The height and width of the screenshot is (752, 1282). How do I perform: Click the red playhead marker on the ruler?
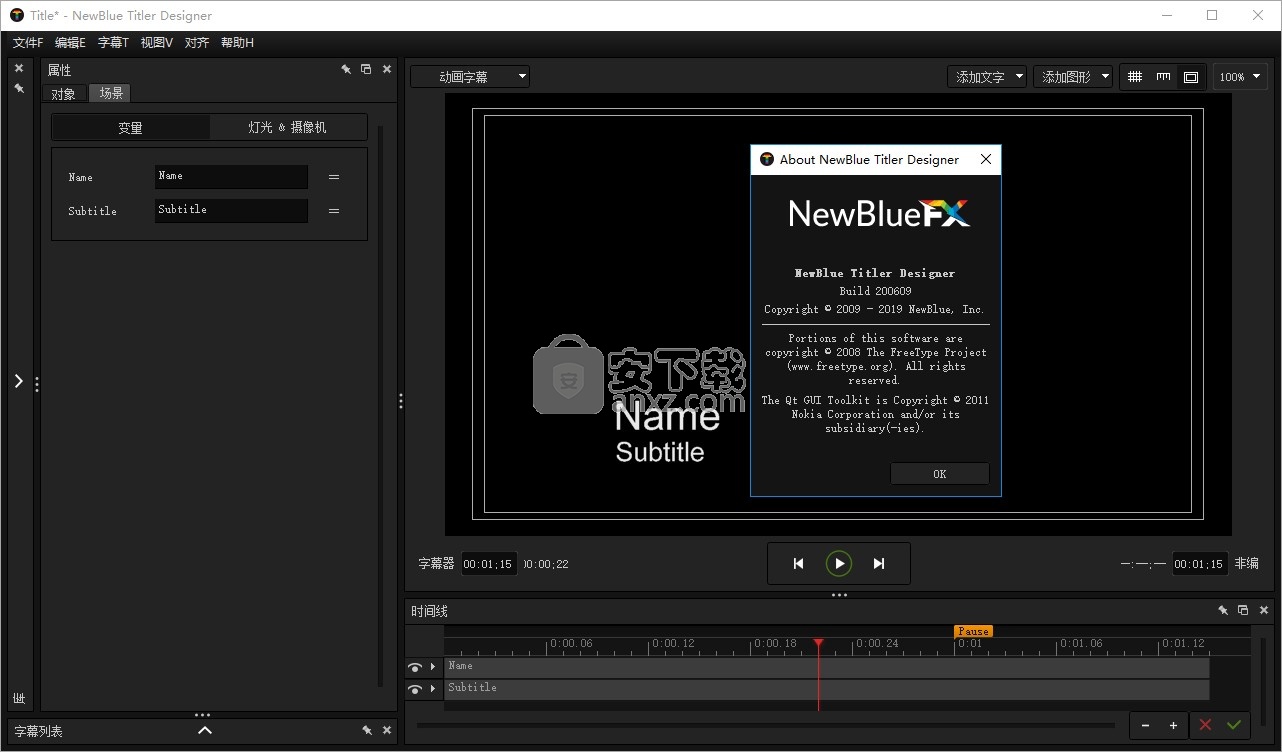[x=818, y=644]
